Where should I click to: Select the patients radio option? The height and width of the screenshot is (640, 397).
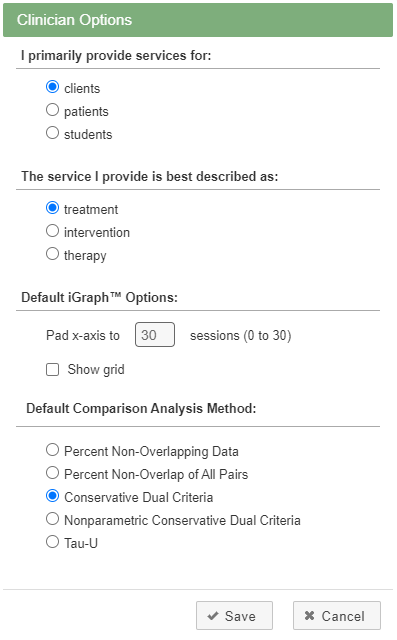pos(52,110)
